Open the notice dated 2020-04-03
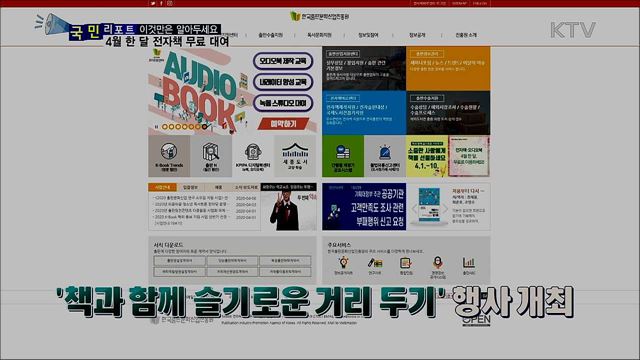 pos(205,204)
